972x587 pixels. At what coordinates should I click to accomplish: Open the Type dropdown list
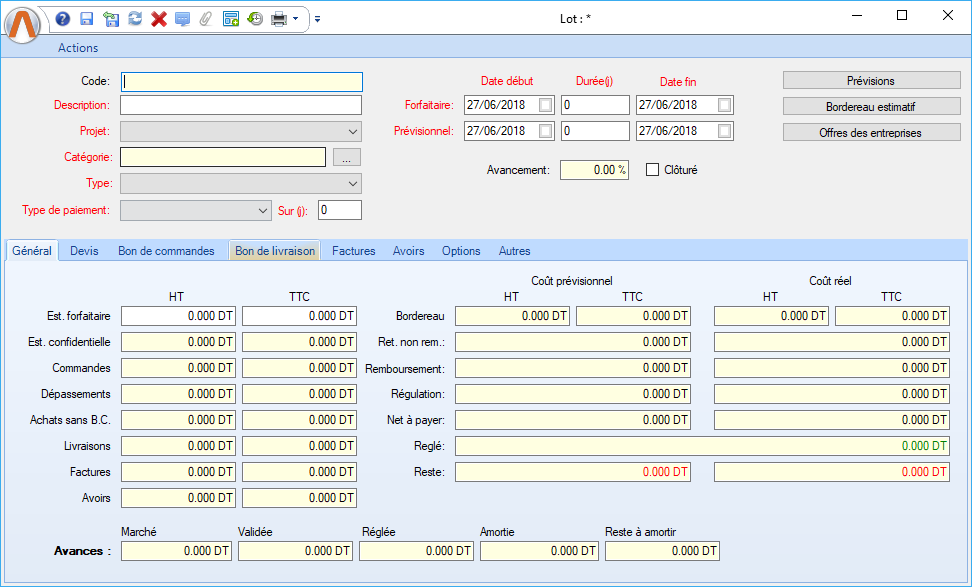(353, 183)
